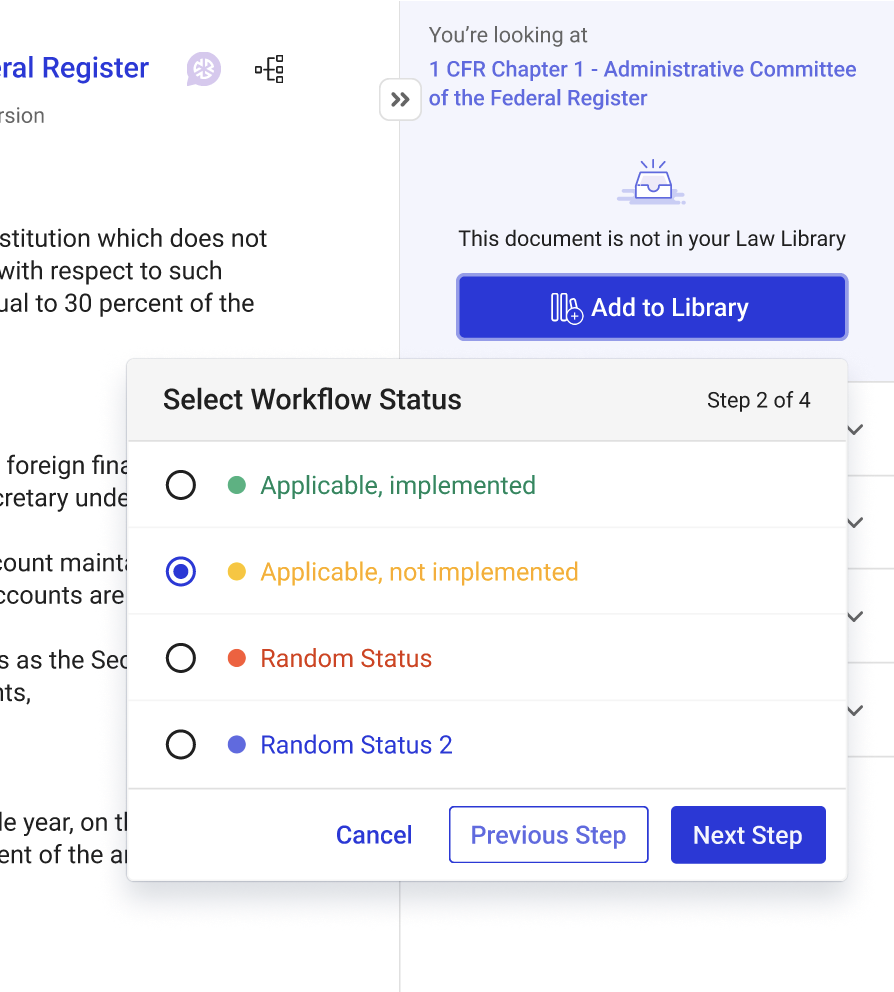Screen dimensions: 894x992
Task: Expand the third sidebar section chevron
Action: (855, 617)
